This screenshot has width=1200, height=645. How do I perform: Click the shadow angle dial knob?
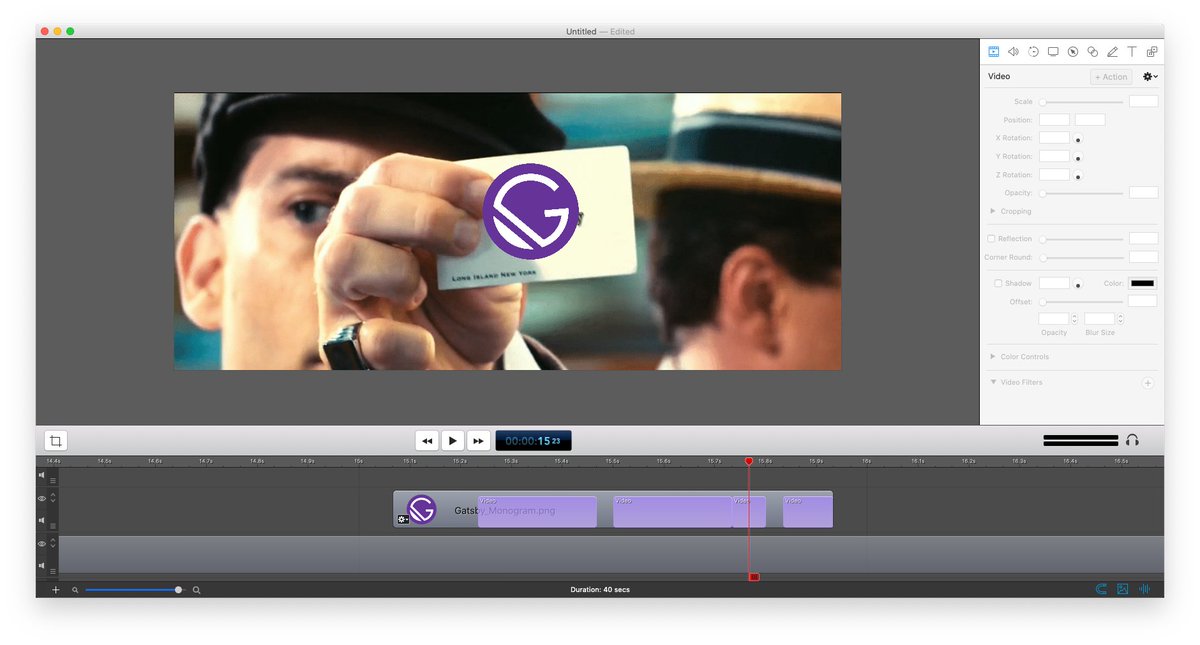pos(1078,284)
